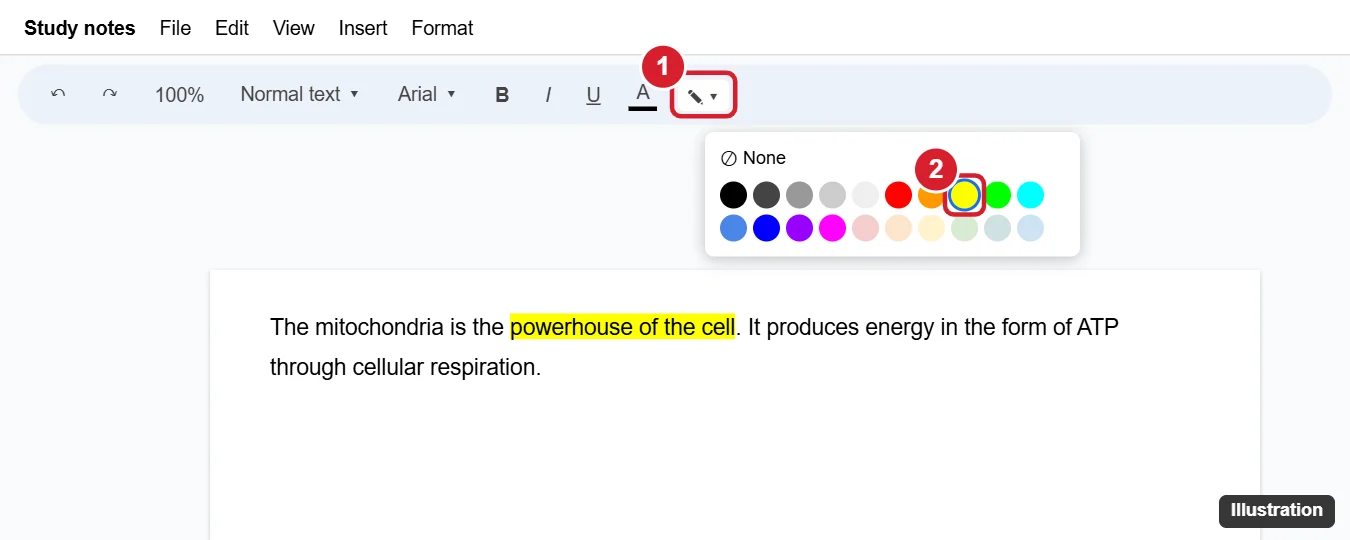Image resolution: width=1350 pixels, height=540 pixels.
Task: Pick the near-white gray swatch
Action: 865,195
